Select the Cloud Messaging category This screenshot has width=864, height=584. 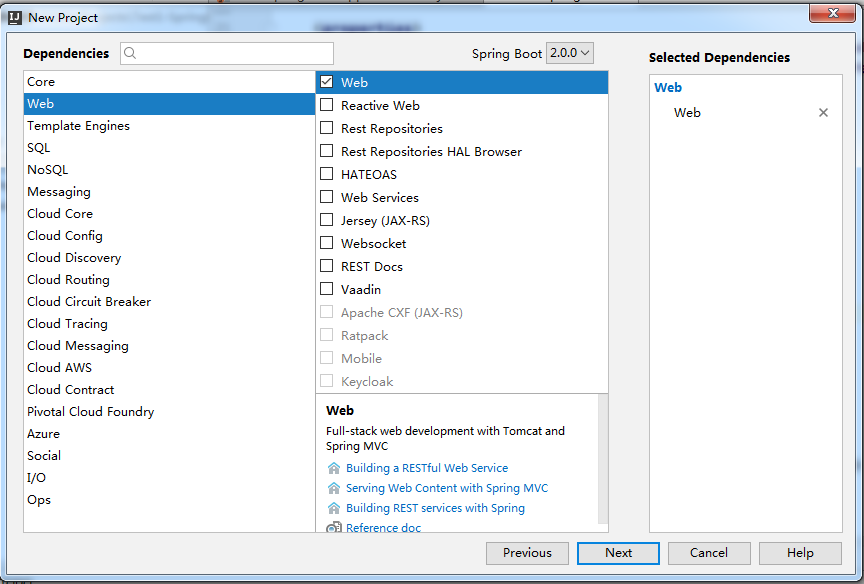point(169,346)
